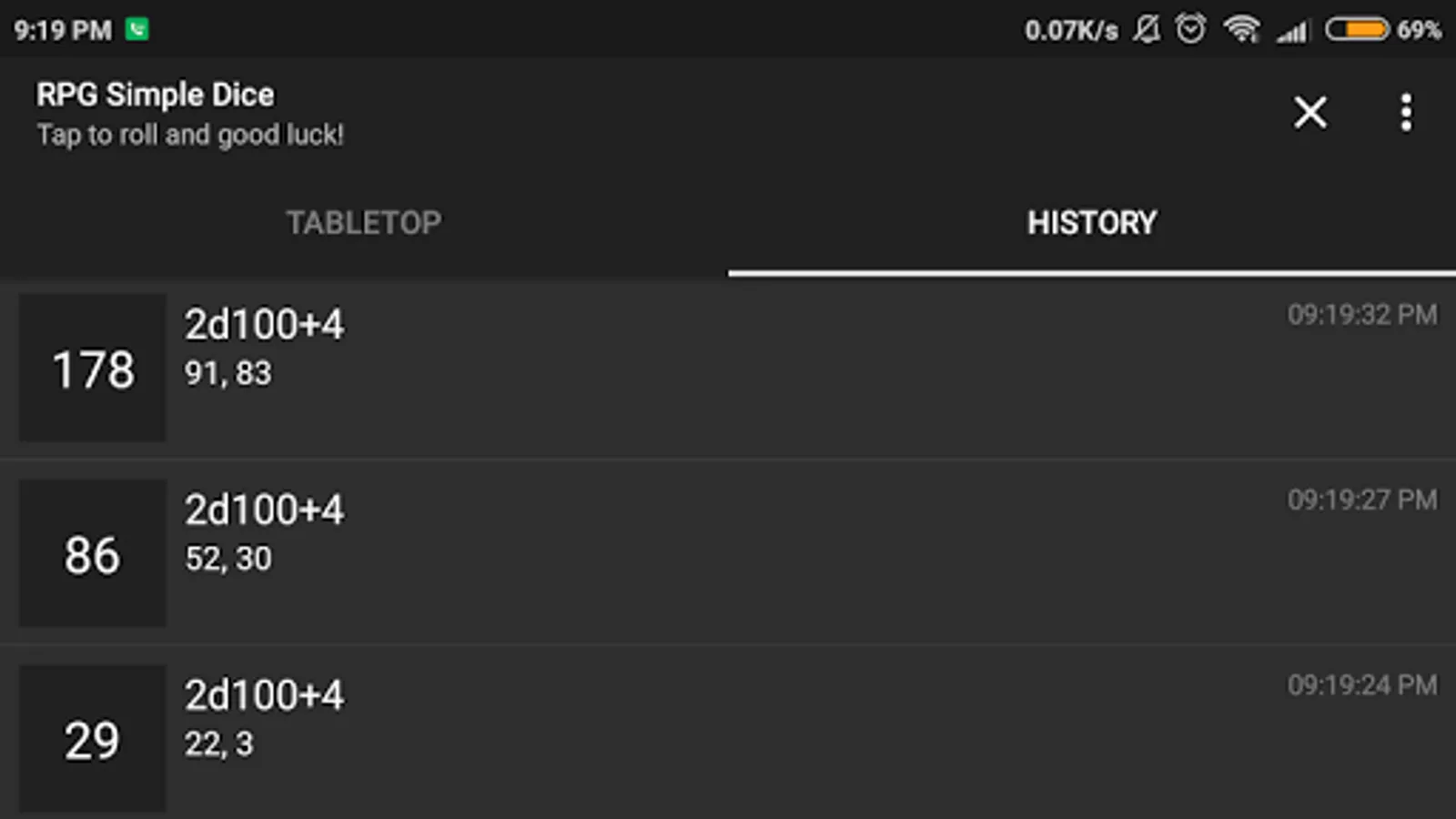Click the 09:19:27 PM timestamp
The image size is (1456, 819).
coord(1361,500)
